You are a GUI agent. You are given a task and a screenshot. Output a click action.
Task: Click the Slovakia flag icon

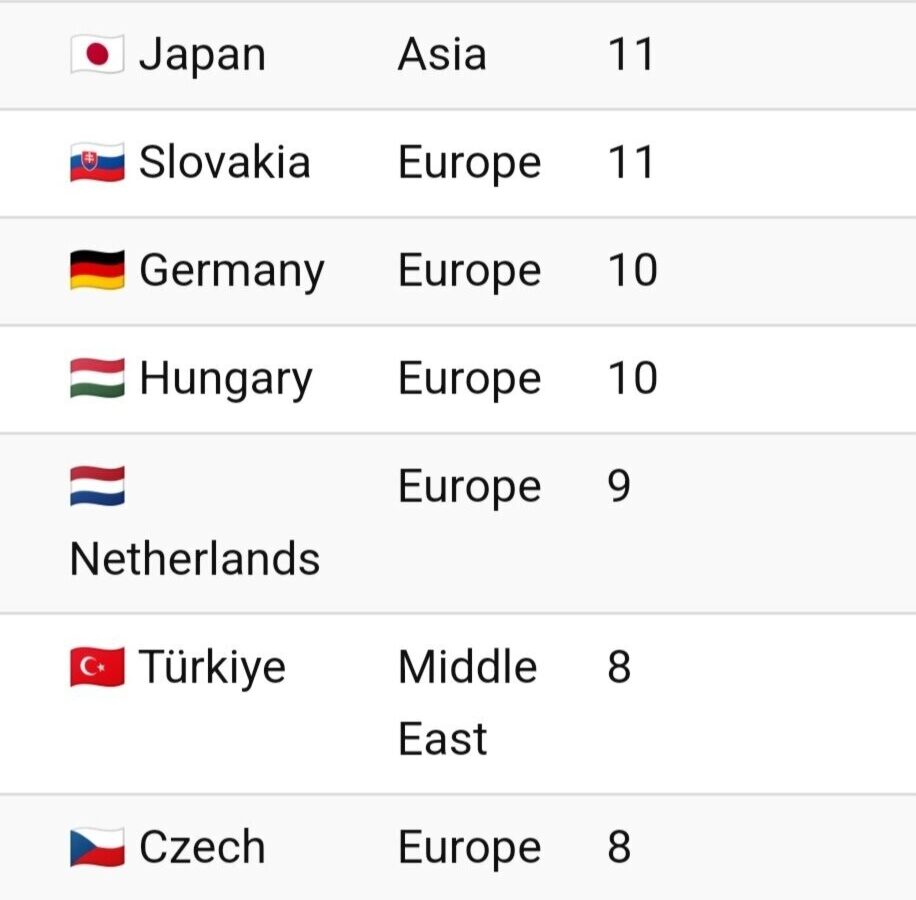click(97, 162)
